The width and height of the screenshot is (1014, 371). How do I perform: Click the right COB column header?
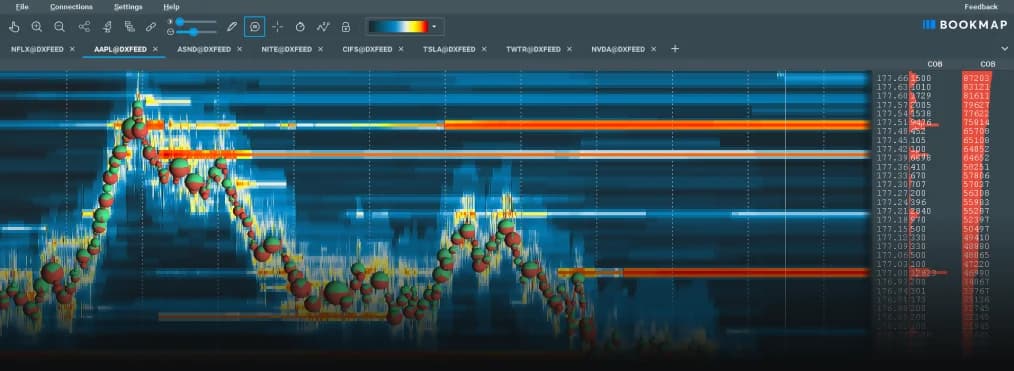[x=987, y=65]
